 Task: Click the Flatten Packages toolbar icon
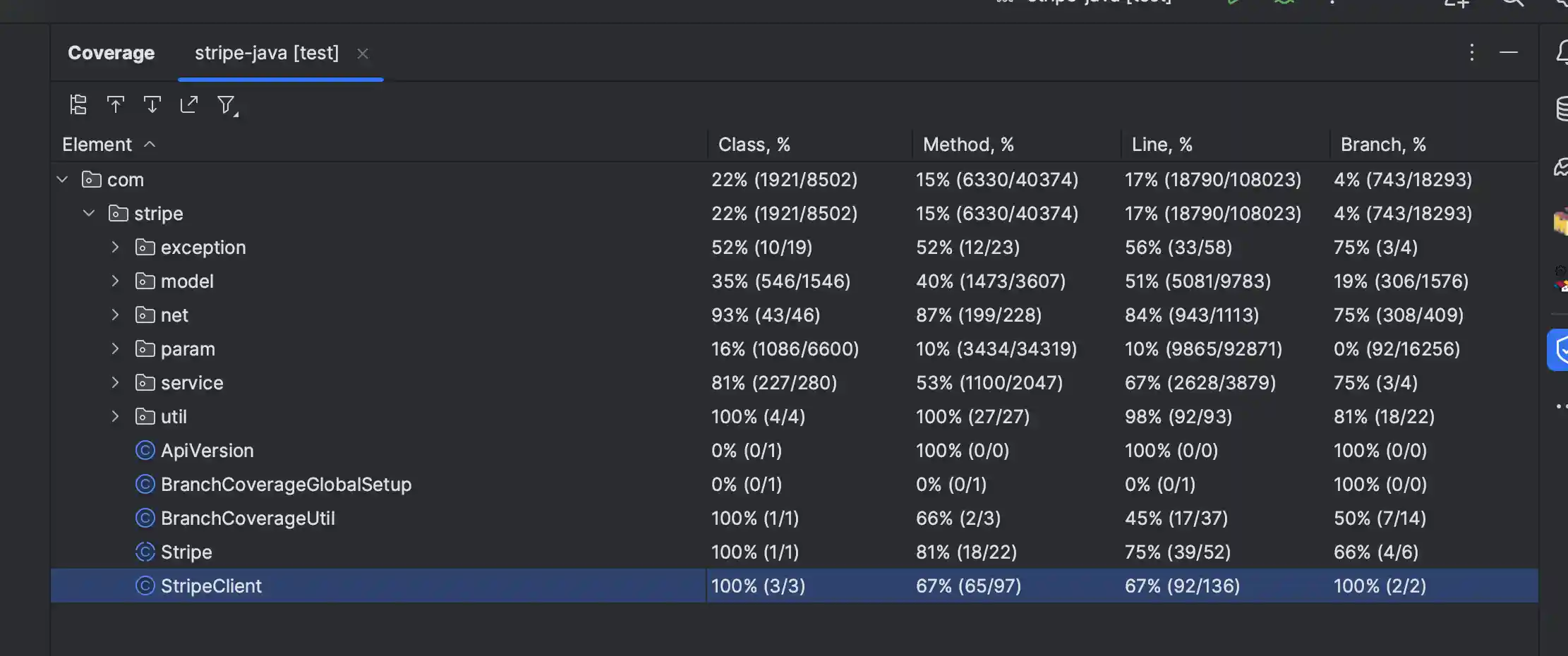78,105
